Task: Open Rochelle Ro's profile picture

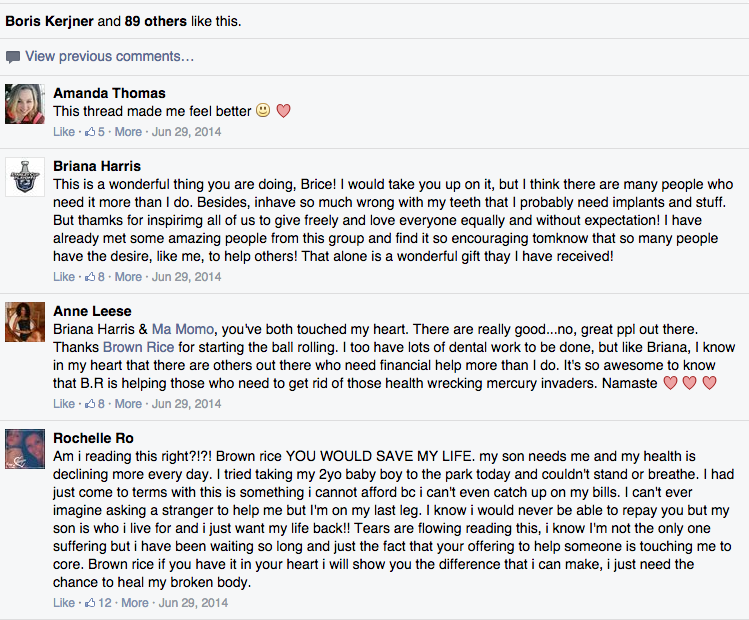Action: tap(25, 450)
